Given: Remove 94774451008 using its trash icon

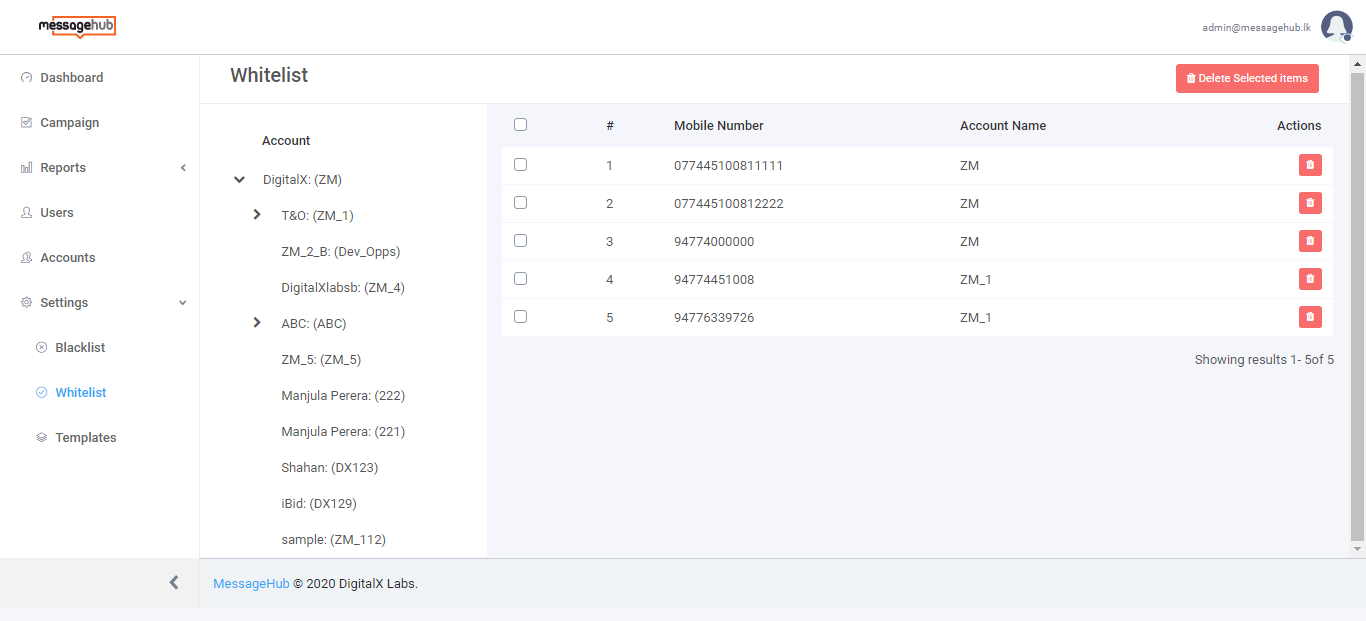Looking at the screenshot, I should click(1309, 279).
